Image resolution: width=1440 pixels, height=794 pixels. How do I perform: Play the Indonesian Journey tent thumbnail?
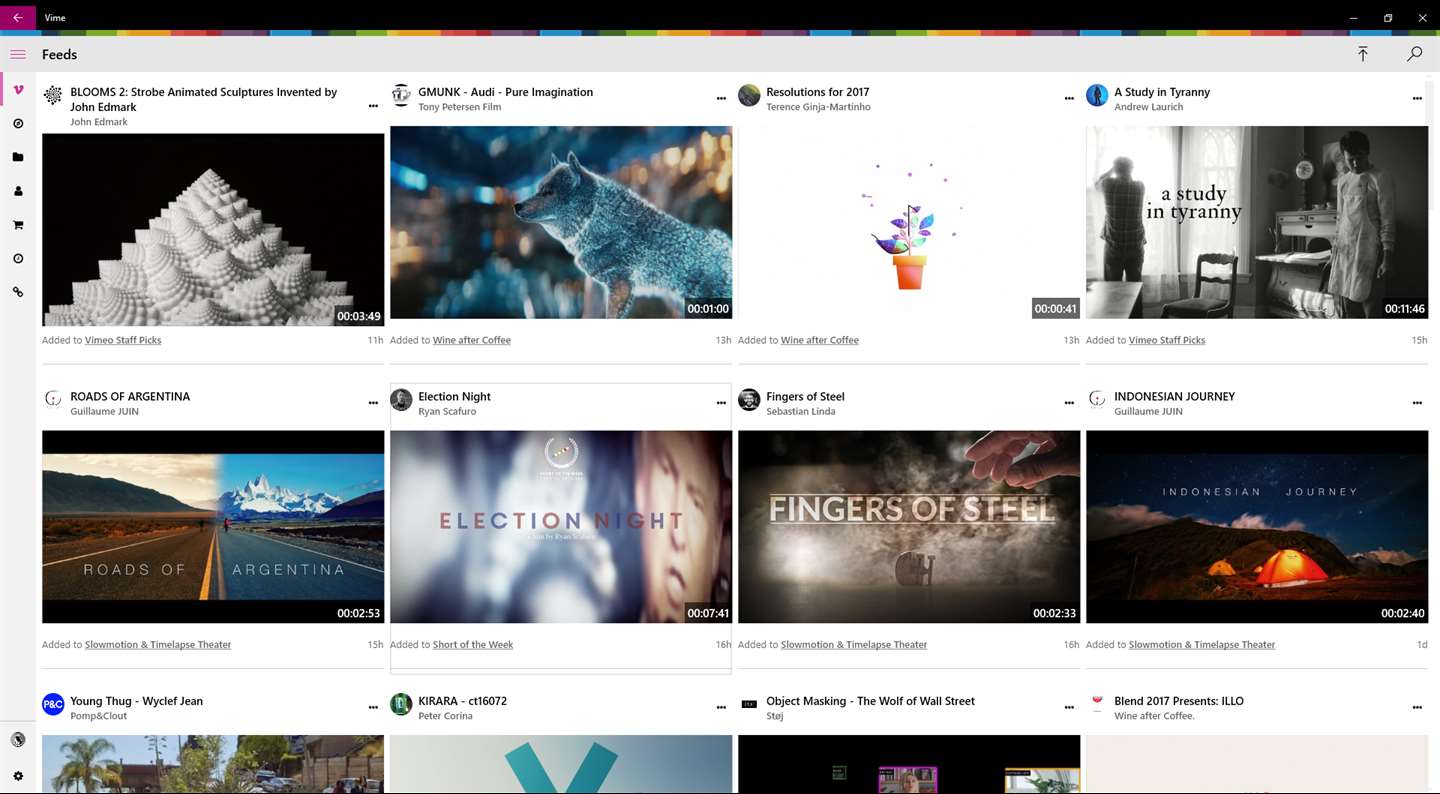[x=1257, y=527]
